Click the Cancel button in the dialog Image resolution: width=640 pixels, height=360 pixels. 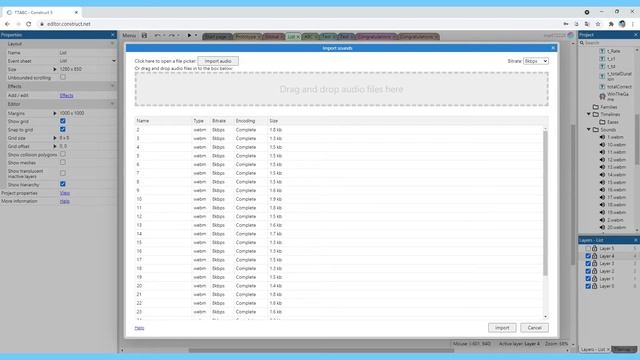tap(534, 328)
